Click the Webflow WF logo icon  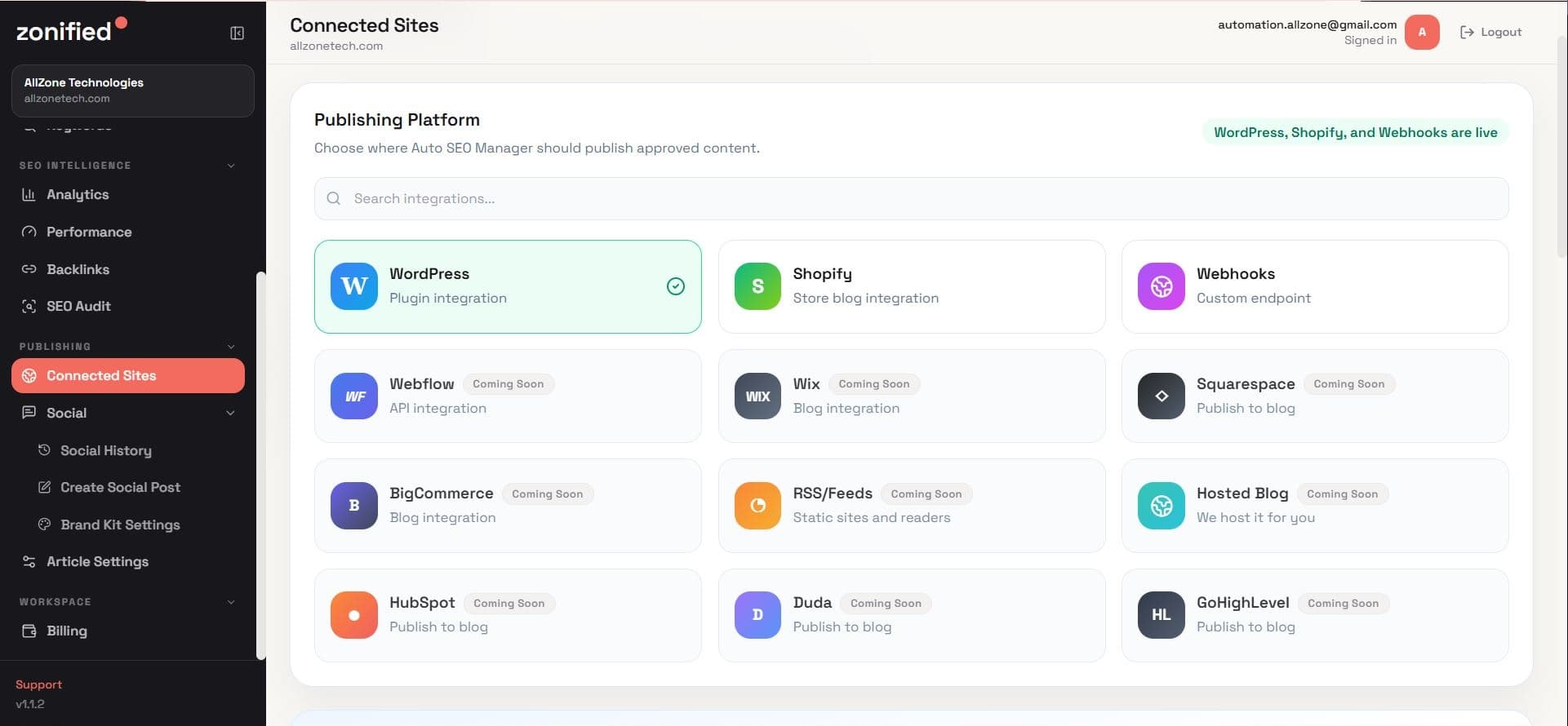(354, 396)
